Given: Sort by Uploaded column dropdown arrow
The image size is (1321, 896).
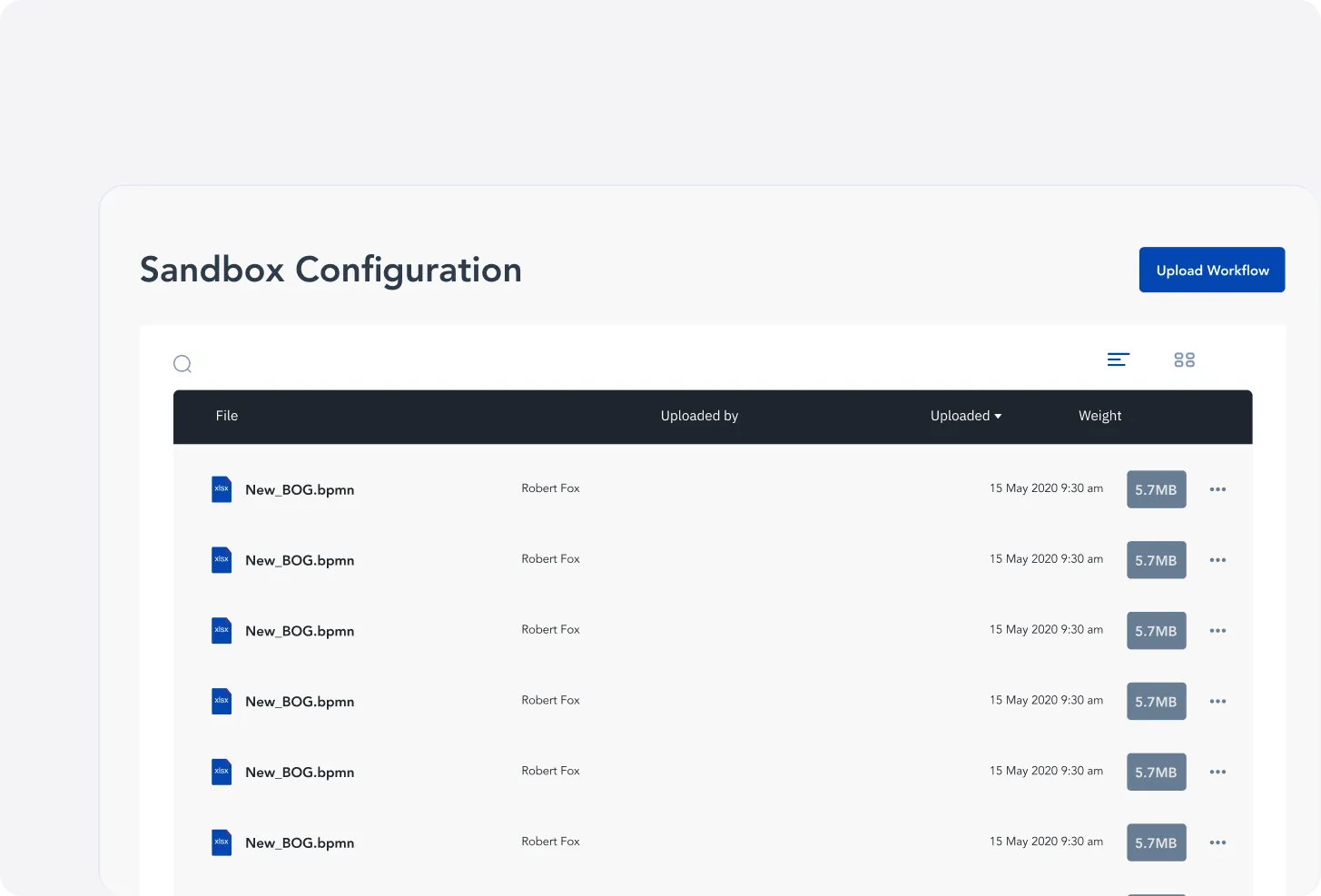Looking at the screenshot, I should 998,417.
